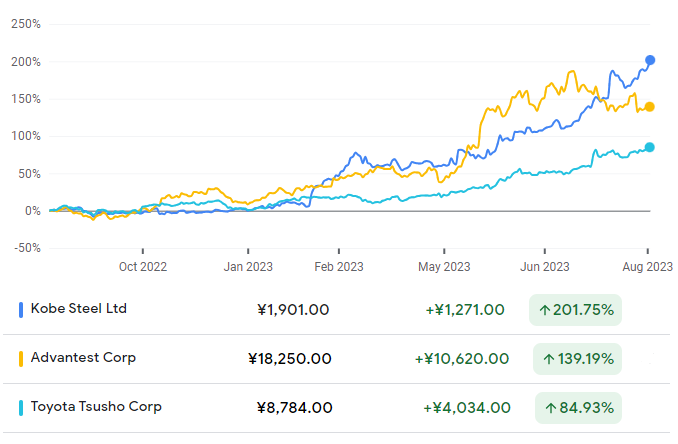Click the 250% y-axis label

pyautogui.click(x=25, y=24)
